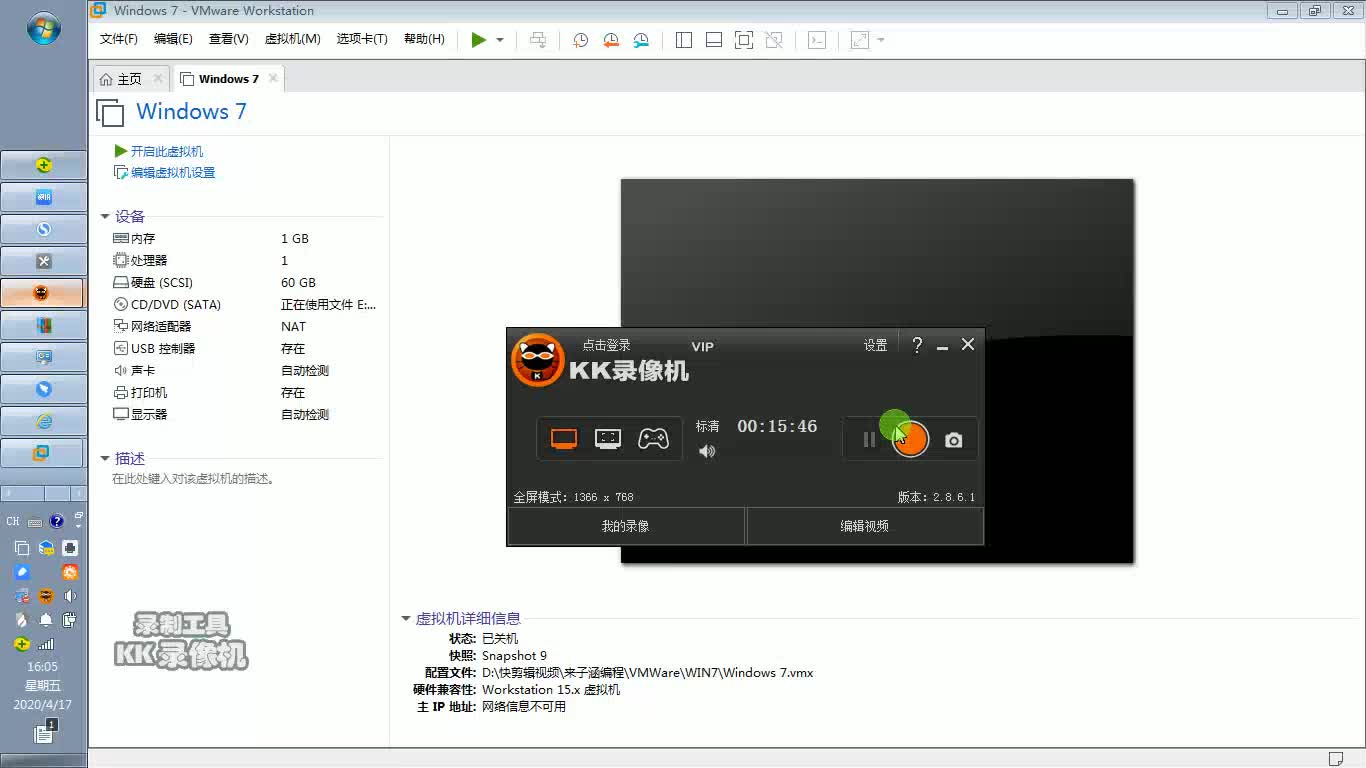Select full screen recording mode in KK录像机
The image size is (1366, 768).
tap(564, 439)
